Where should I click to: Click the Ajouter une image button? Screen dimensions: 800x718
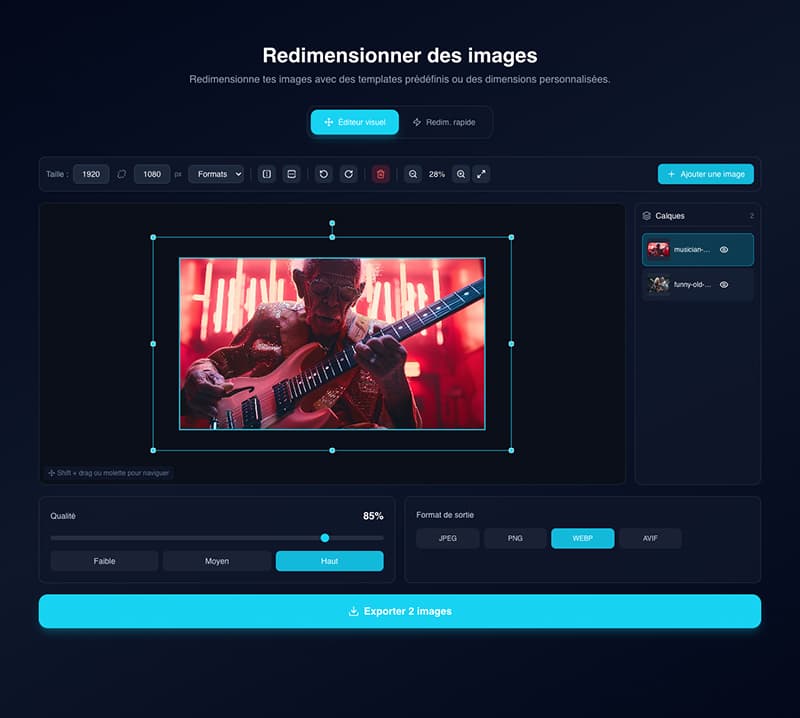705,174
